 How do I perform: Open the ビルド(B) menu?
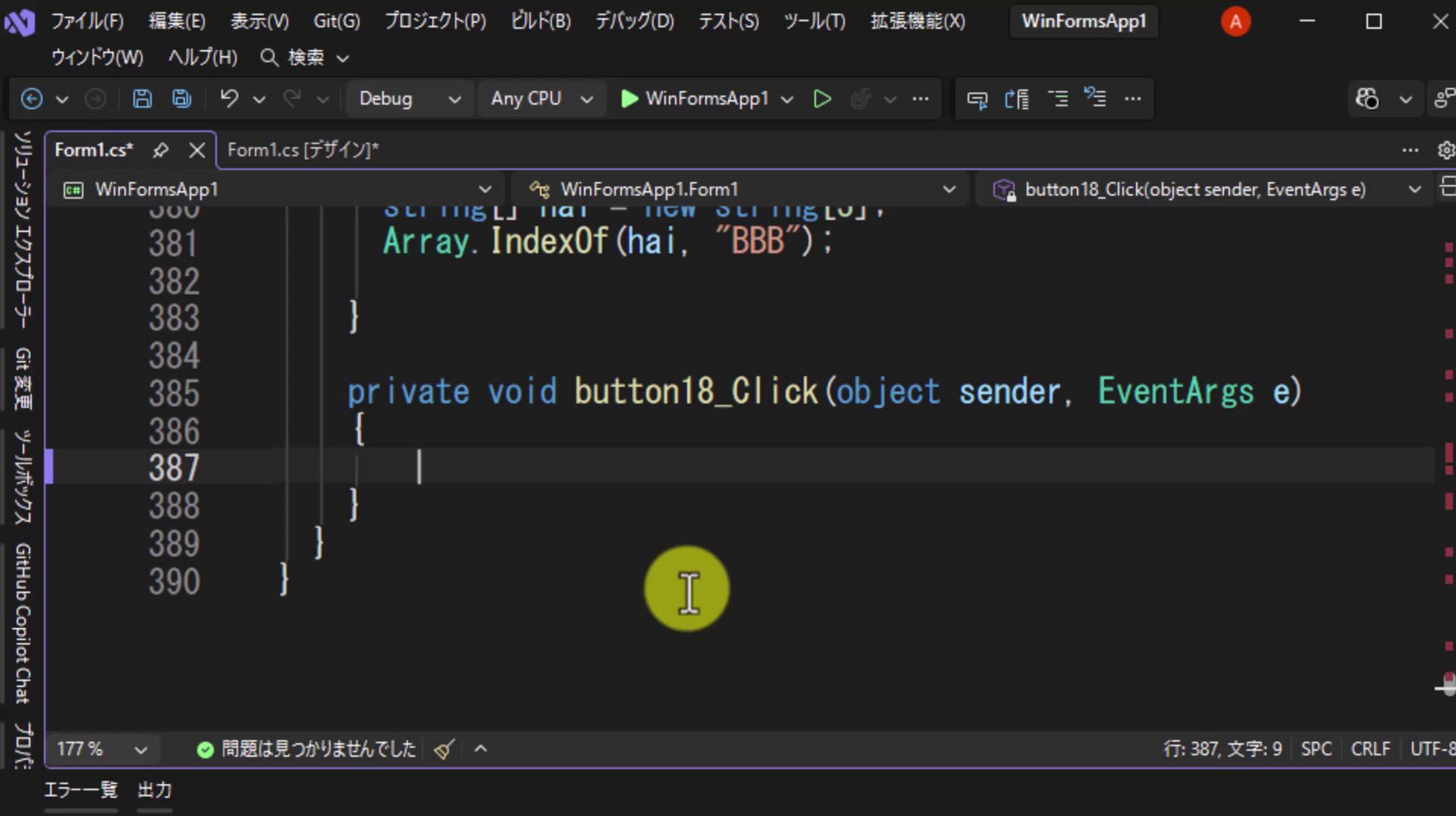coord(540,21)
